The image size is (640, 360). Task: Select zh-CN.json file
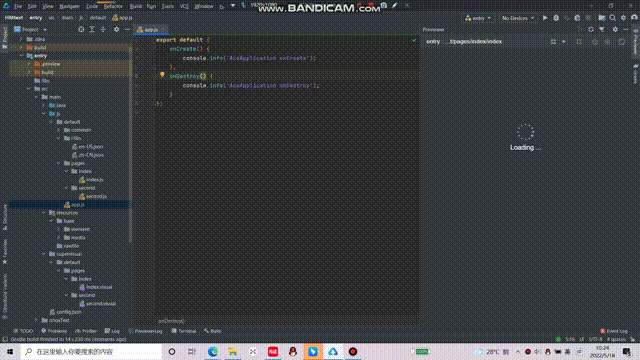[87, 155]
